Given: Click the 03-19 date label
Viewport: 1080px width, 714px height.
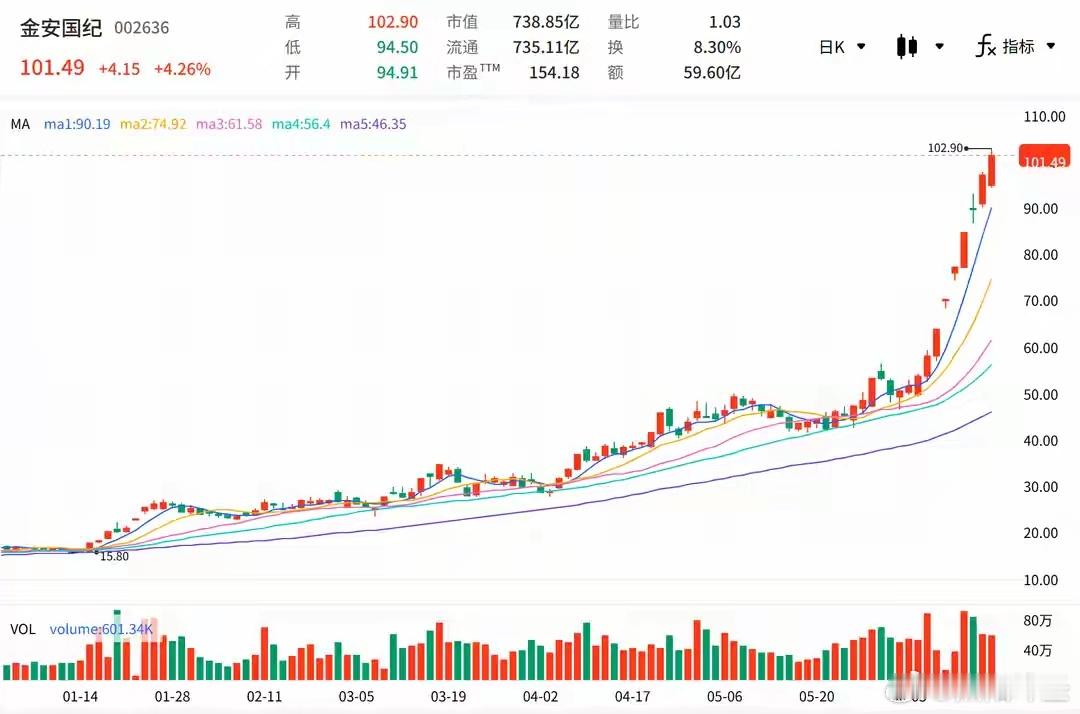Looking at the screenshot, I should 448,697.
